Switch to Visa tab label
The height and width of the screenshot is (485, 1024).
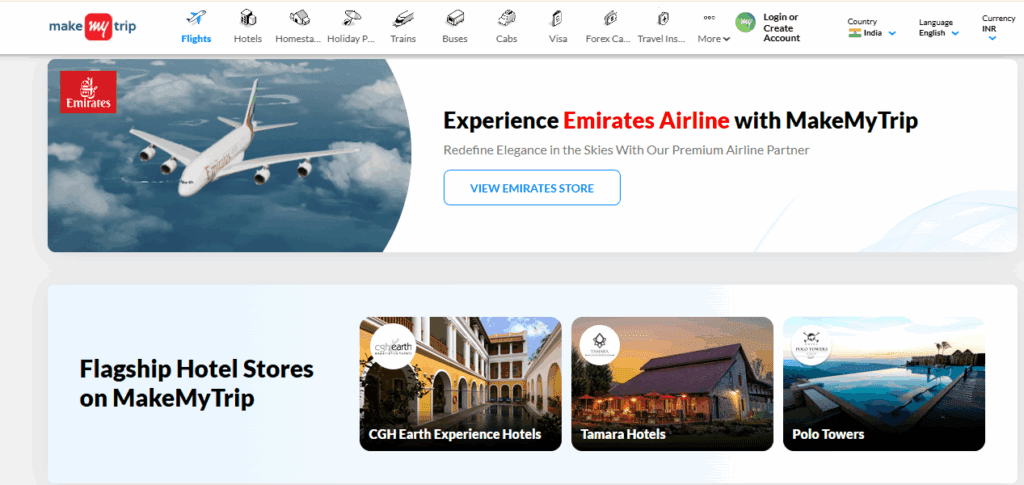click(558, 39)
